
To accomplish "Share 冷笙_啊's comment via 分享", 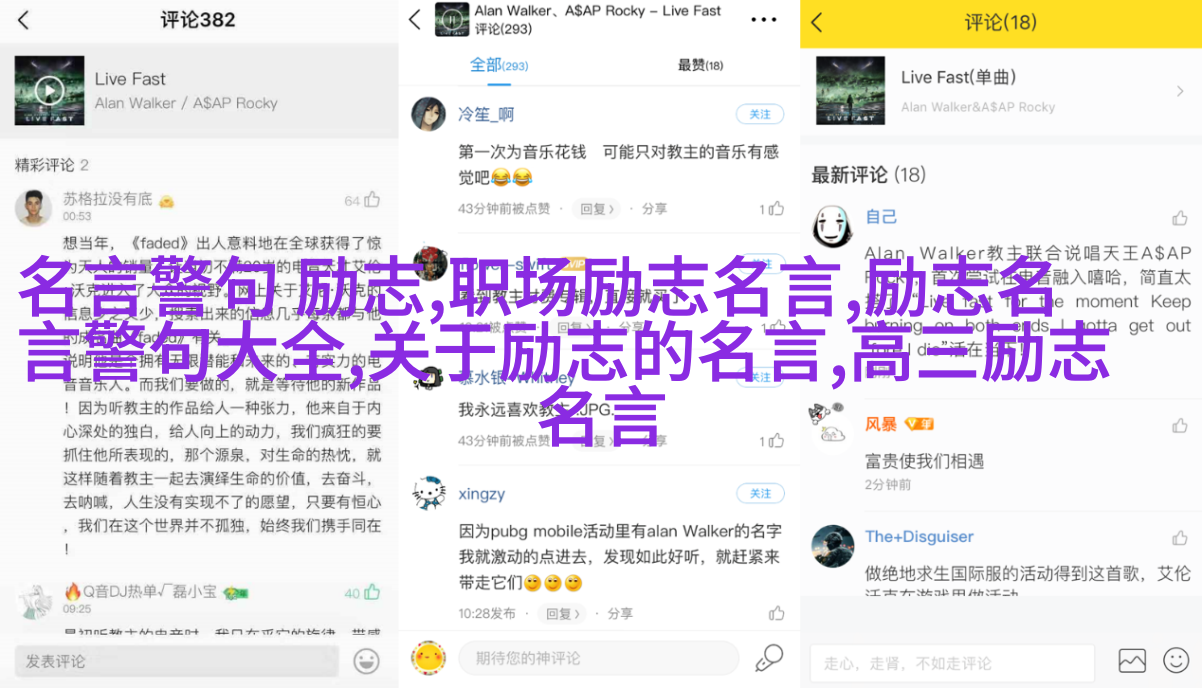I will click(654, 209).
